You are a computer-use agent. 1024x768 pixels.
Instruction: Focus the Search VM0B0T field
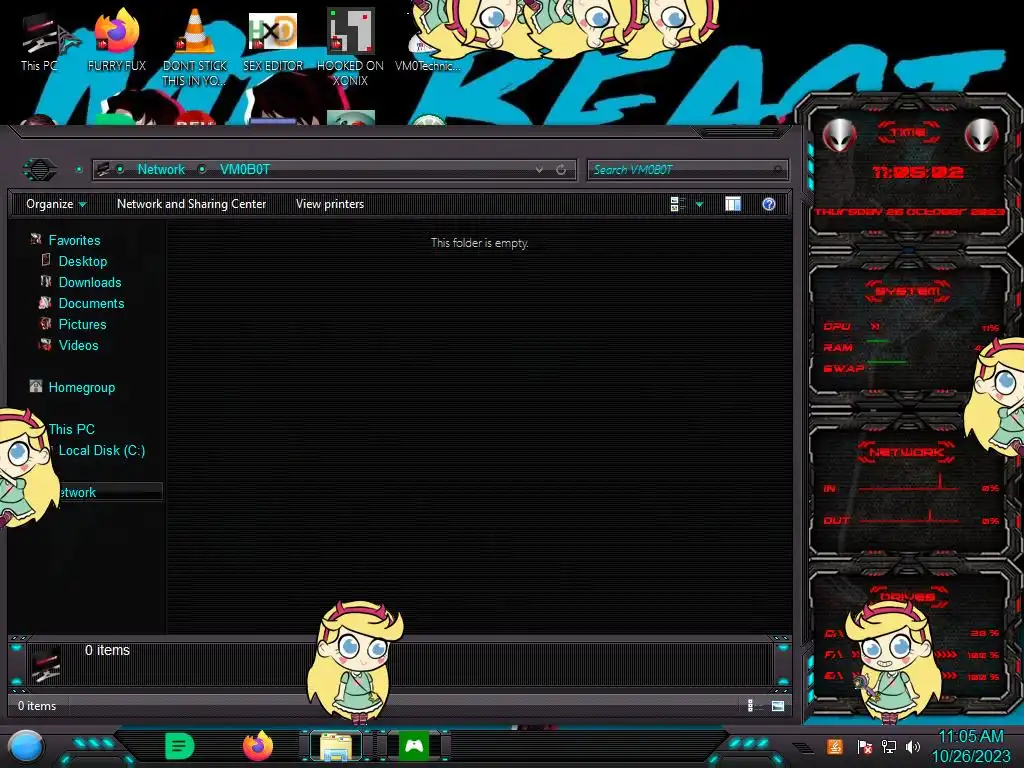pyautogui.click(x=687, y=170)
